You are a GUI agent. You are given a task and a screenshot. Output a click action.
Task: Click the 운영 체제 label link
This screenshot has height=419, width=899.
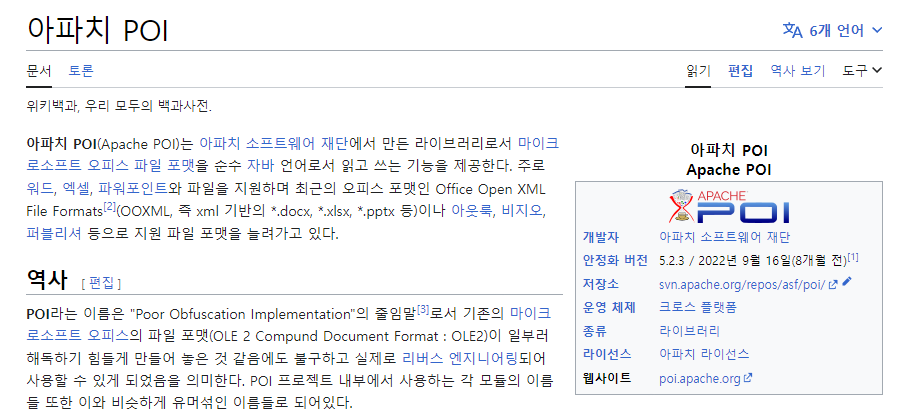coord(609,307)
